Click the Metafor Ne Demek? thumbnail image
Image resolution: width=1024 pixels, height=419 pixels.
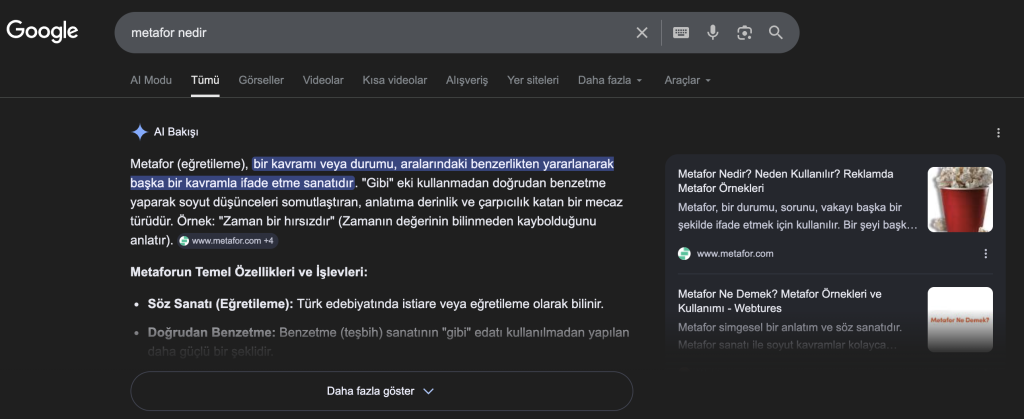click(960, 320)
